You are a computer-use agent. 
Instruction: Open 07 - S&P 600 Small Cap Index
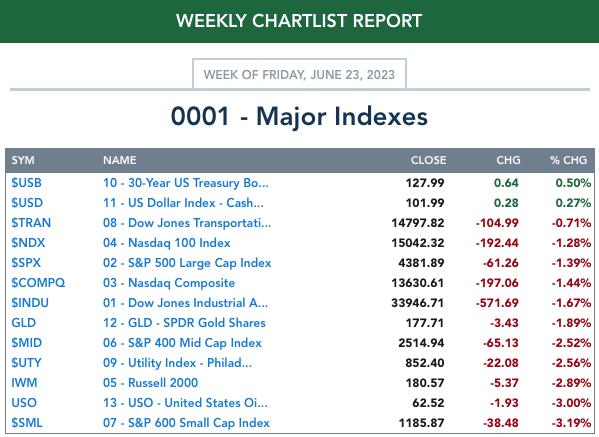[186, 423]
